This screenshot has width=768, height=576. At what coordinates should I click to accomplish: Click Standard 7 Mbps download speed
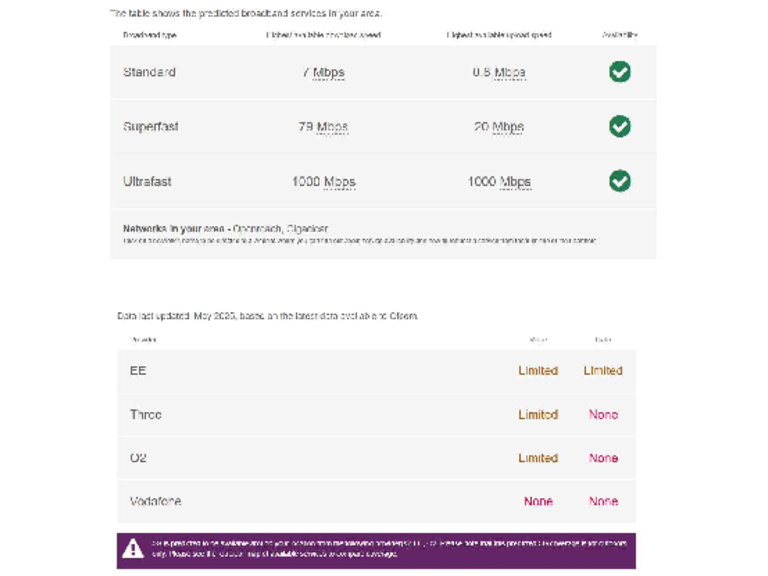[323, 73]
